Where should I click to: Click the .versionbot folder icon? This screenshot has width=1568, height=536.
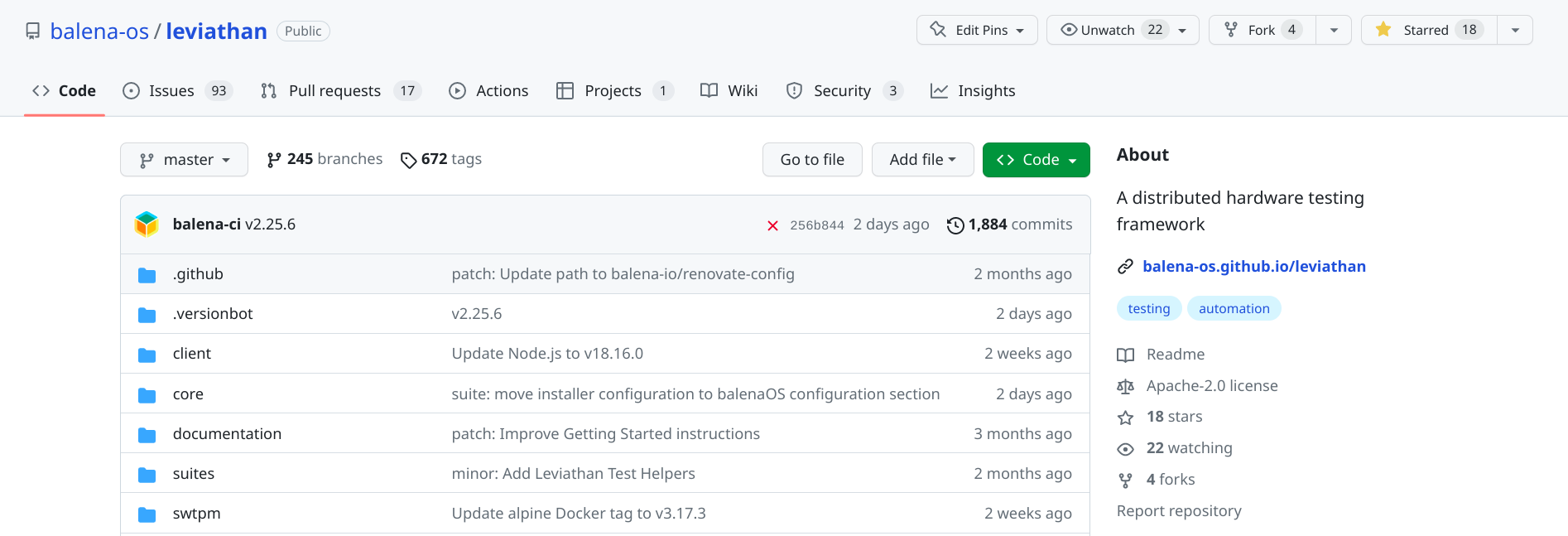pos(147,315)
